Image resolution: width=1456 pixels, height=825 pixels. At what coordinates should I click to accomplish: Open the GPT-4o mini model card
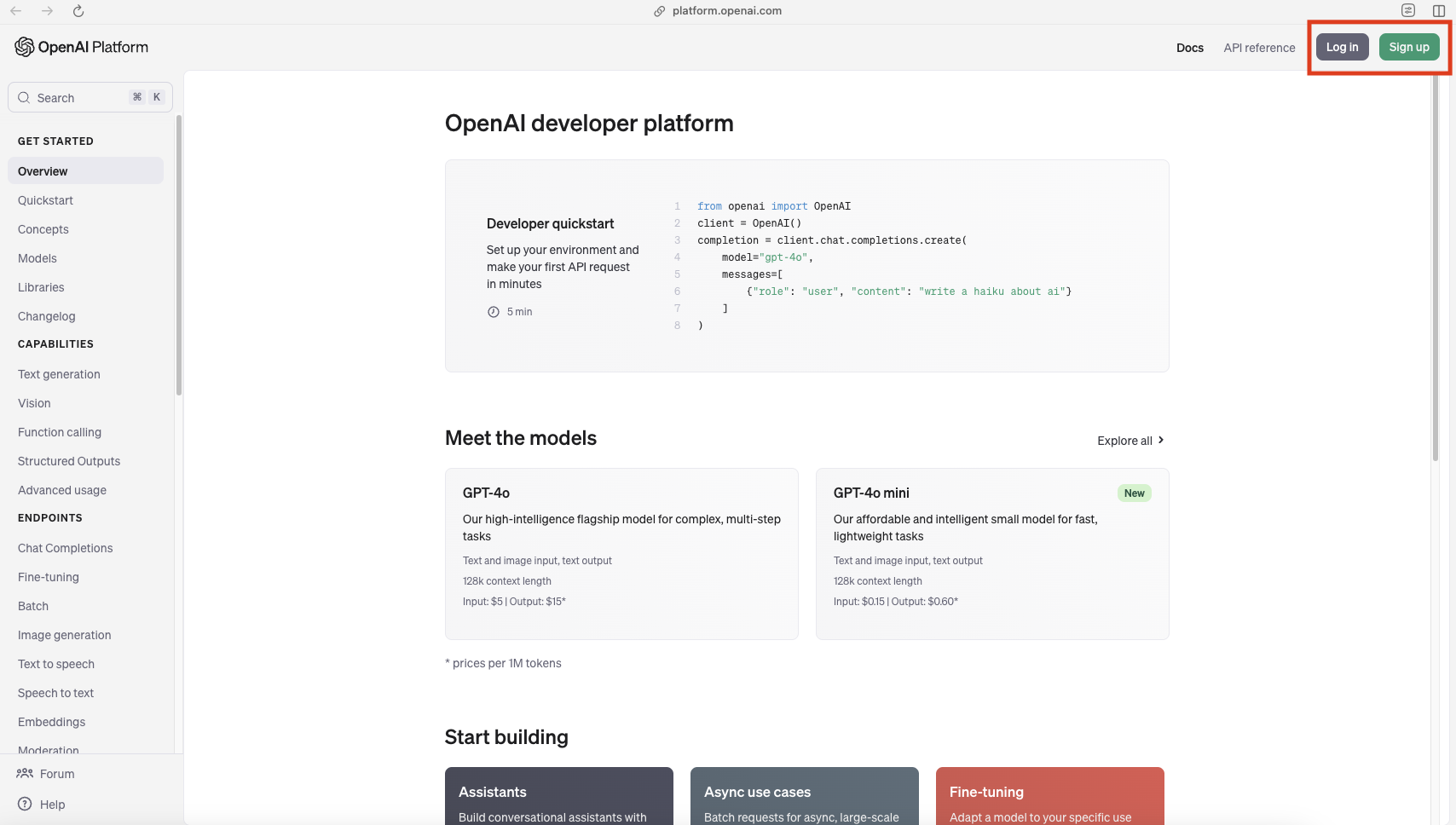tap(991, 553)
